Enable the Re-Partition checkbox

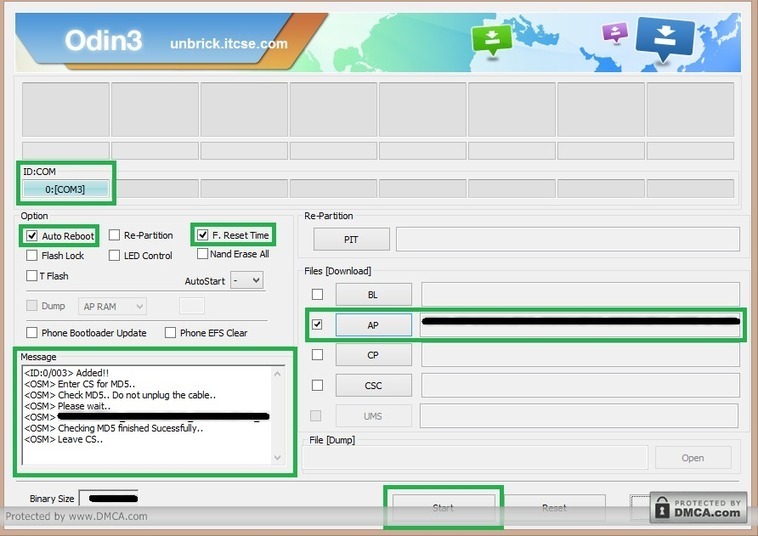click(x=115, y=235)
